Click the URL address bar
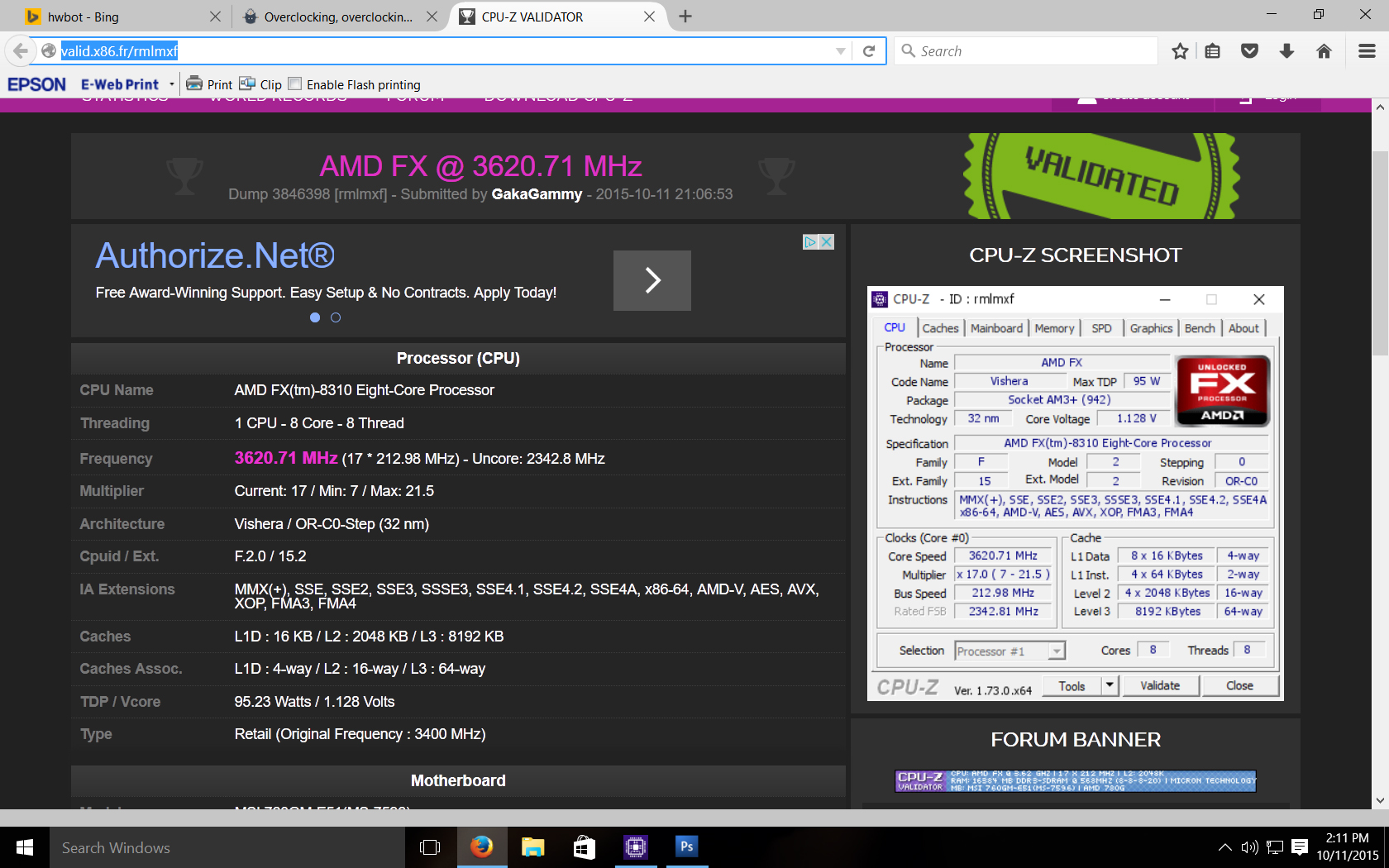The height and width of the screenshot is (868, 1389). 446,51
